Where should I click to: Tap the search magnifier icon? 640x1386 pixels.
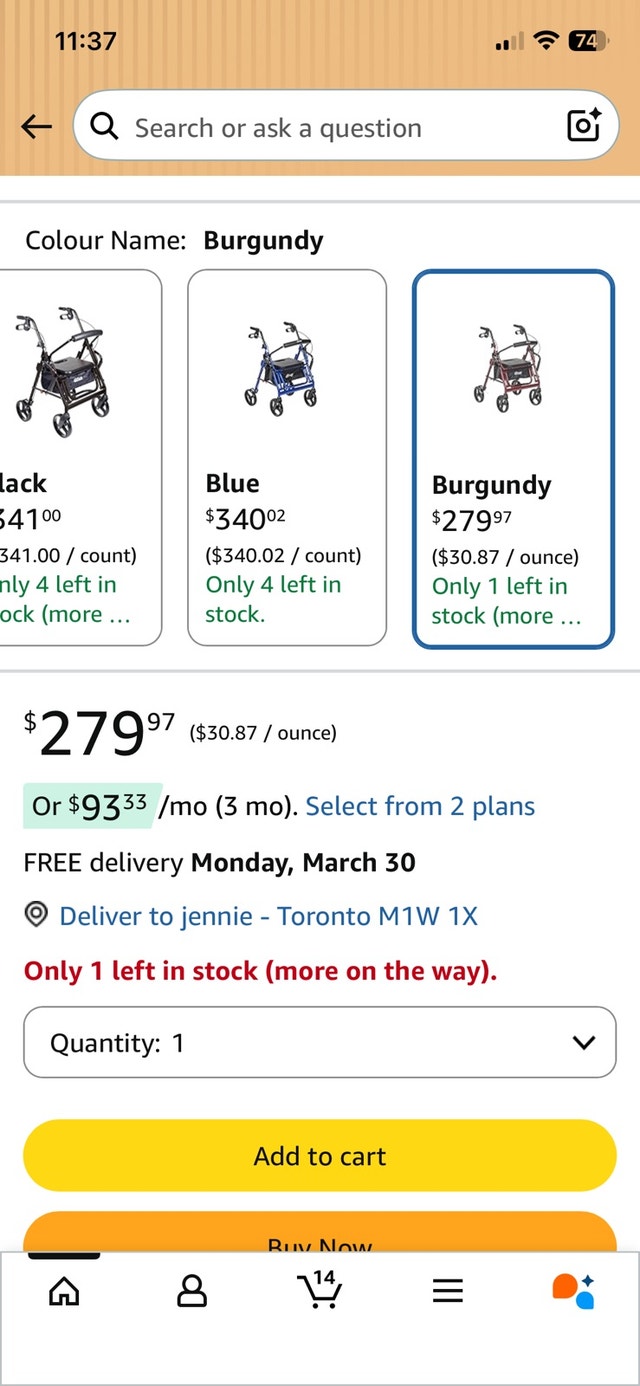[104, 127]
